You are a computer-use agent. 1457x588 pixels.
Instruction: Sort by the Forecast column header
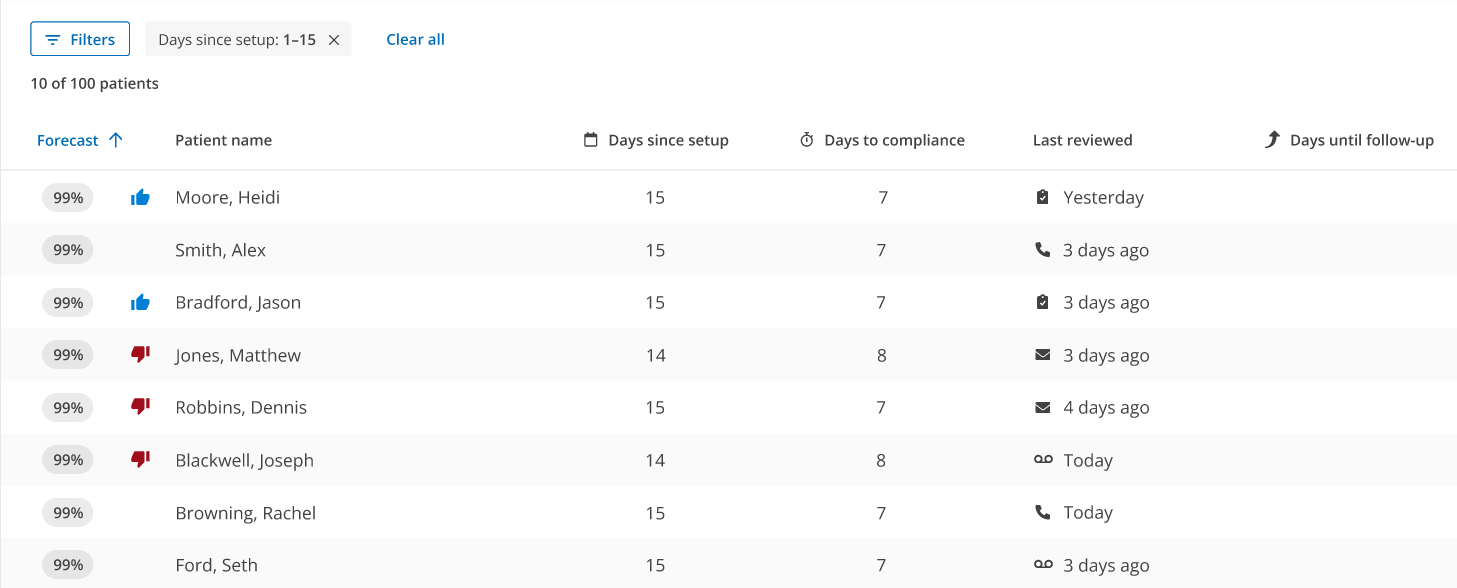coord(68,140)
